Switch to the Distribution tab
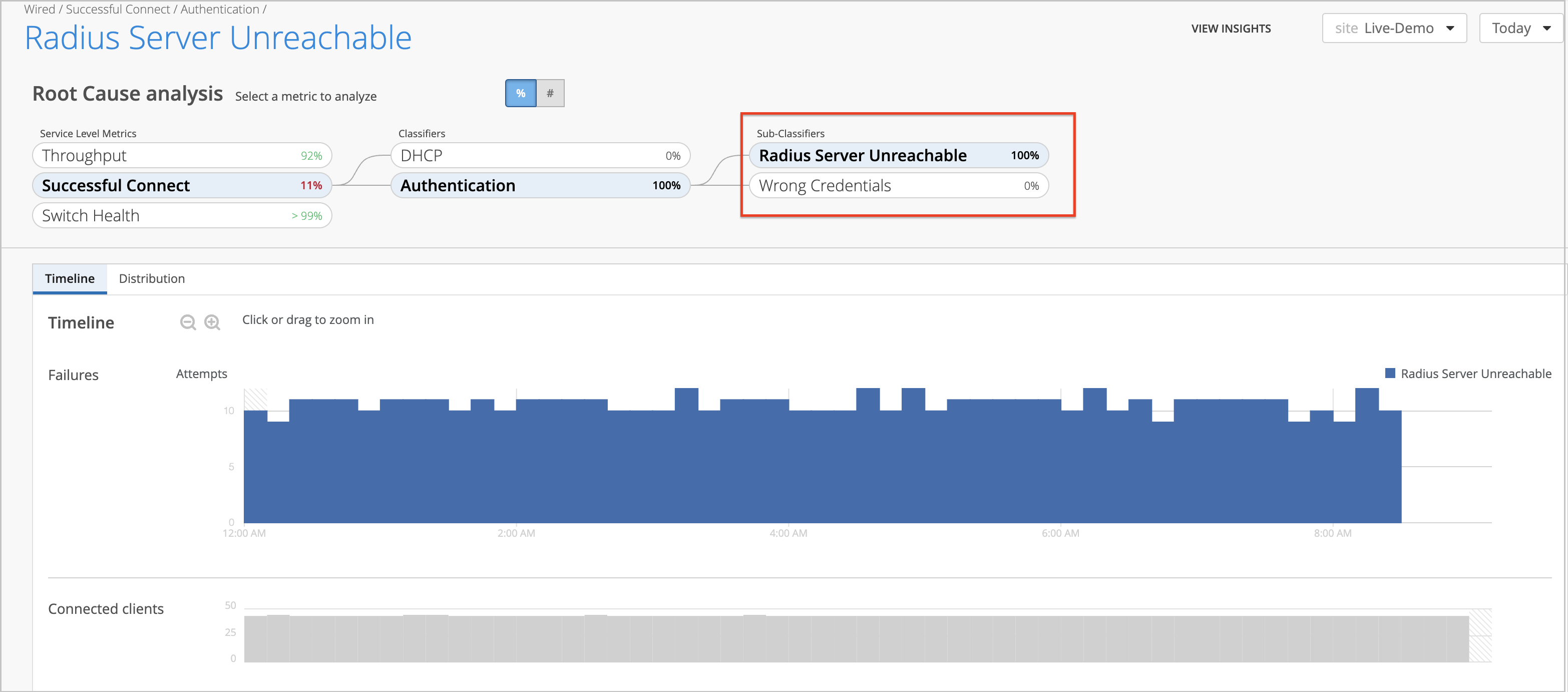This screenshot has width=1568, height=692. pyautogui.click(x=152, y=278)
